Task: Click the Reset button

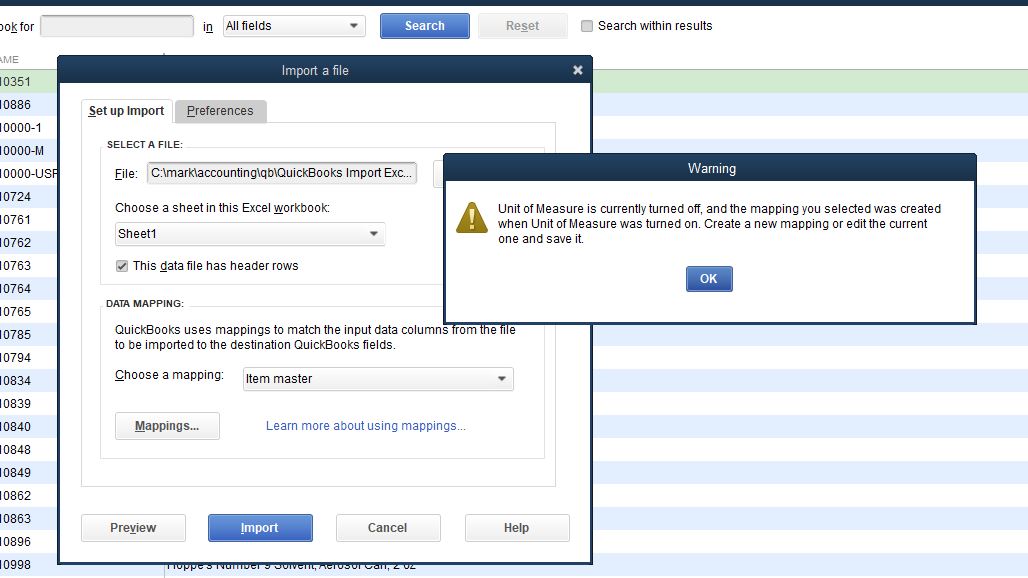Action: (x=522, y=25)
